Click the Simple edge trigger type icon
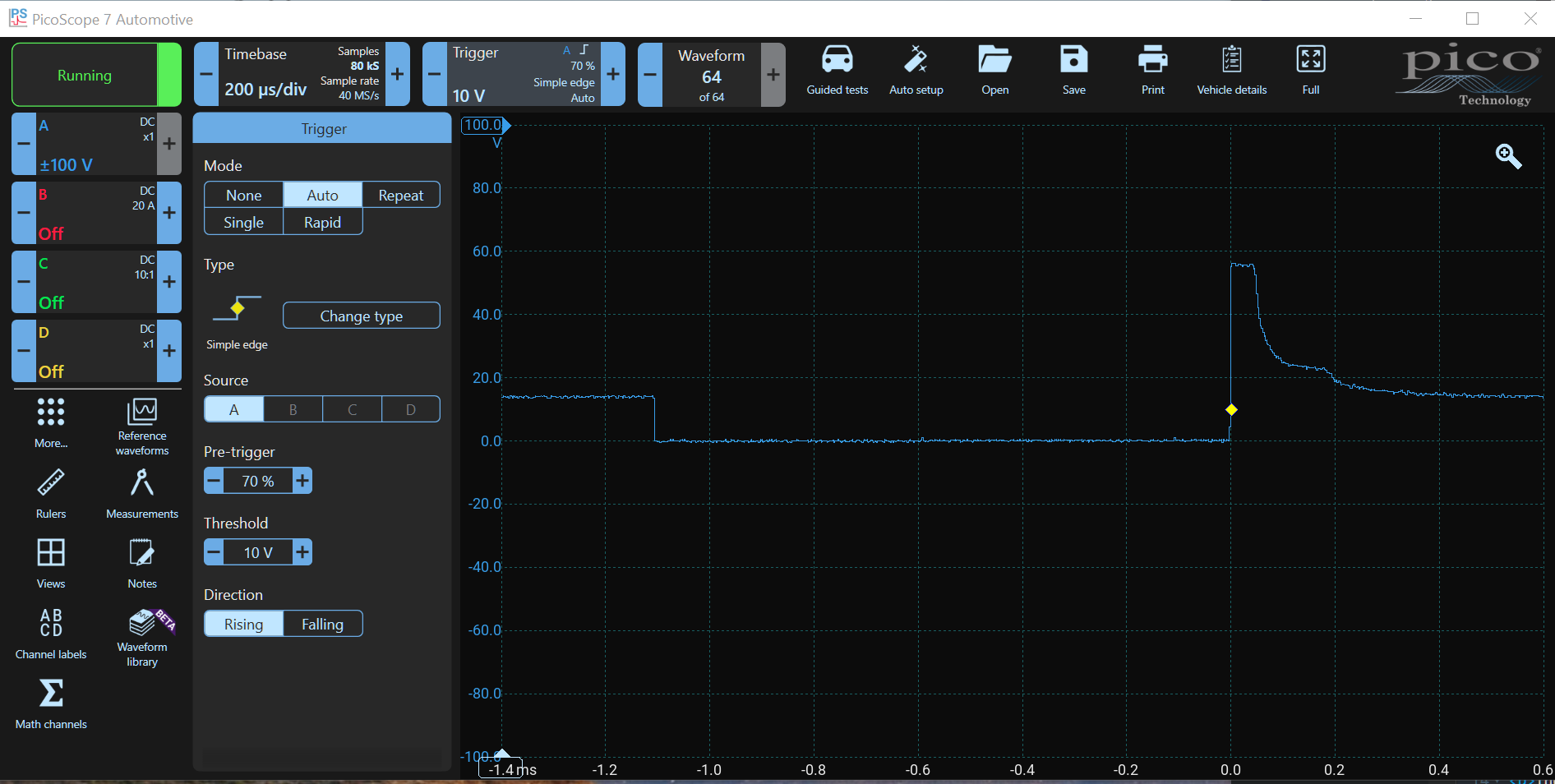The height and width of the screenshot is (784, 1555). pos(237,310)
